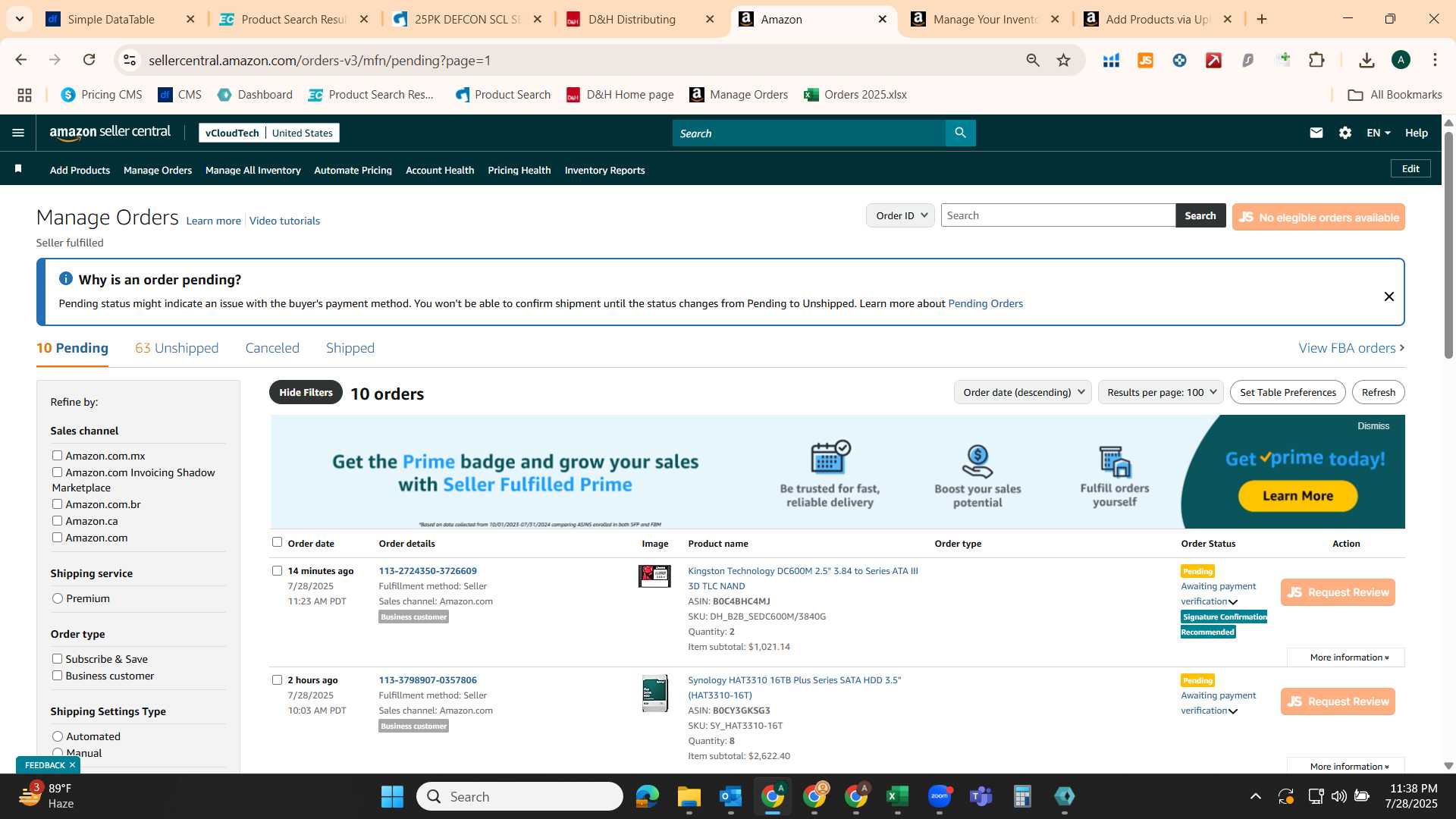Open the Kingston DC600M product thumbnail

654,576
